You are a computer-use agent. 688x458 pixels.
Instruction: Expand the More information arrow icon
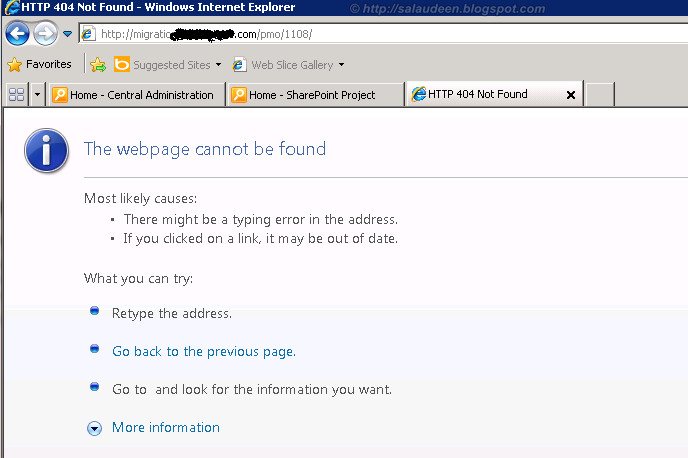(94, 428)
